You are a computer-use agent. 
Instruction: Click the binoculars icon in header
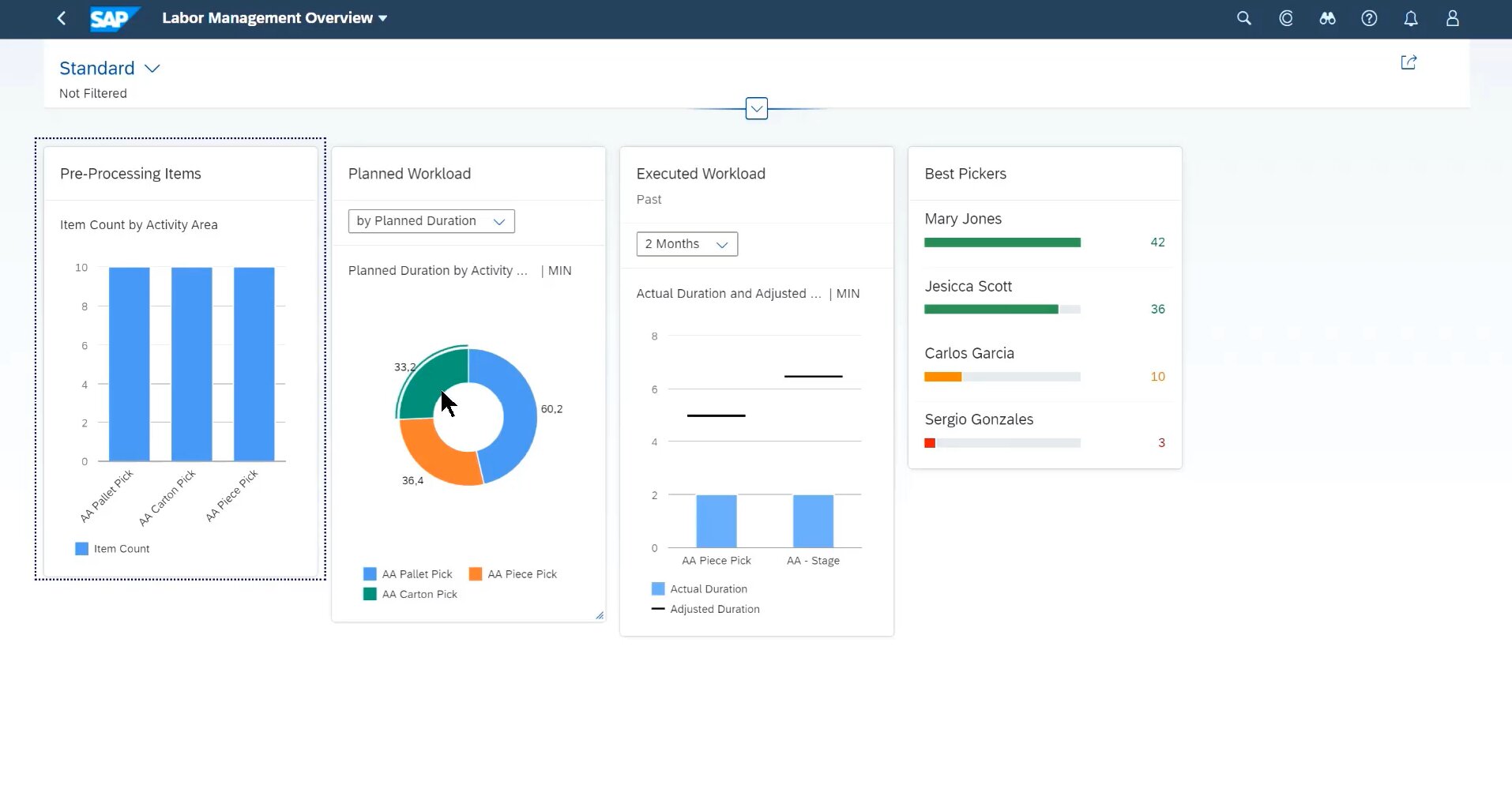click(x=1327, y=18)
